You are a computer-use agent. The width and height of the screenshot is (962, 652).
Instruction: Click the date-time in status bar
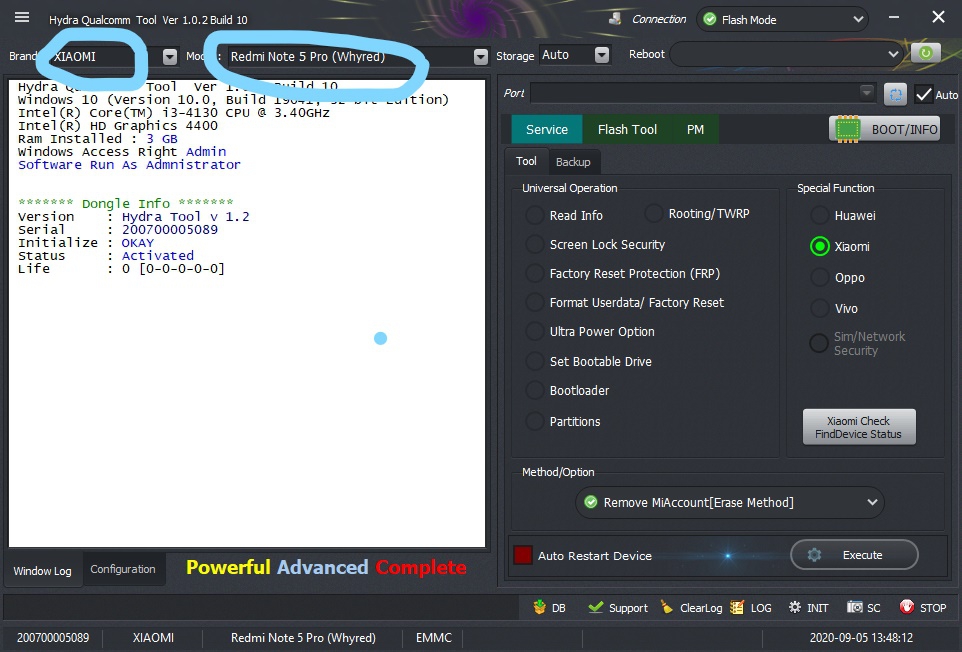pos(861,638)
